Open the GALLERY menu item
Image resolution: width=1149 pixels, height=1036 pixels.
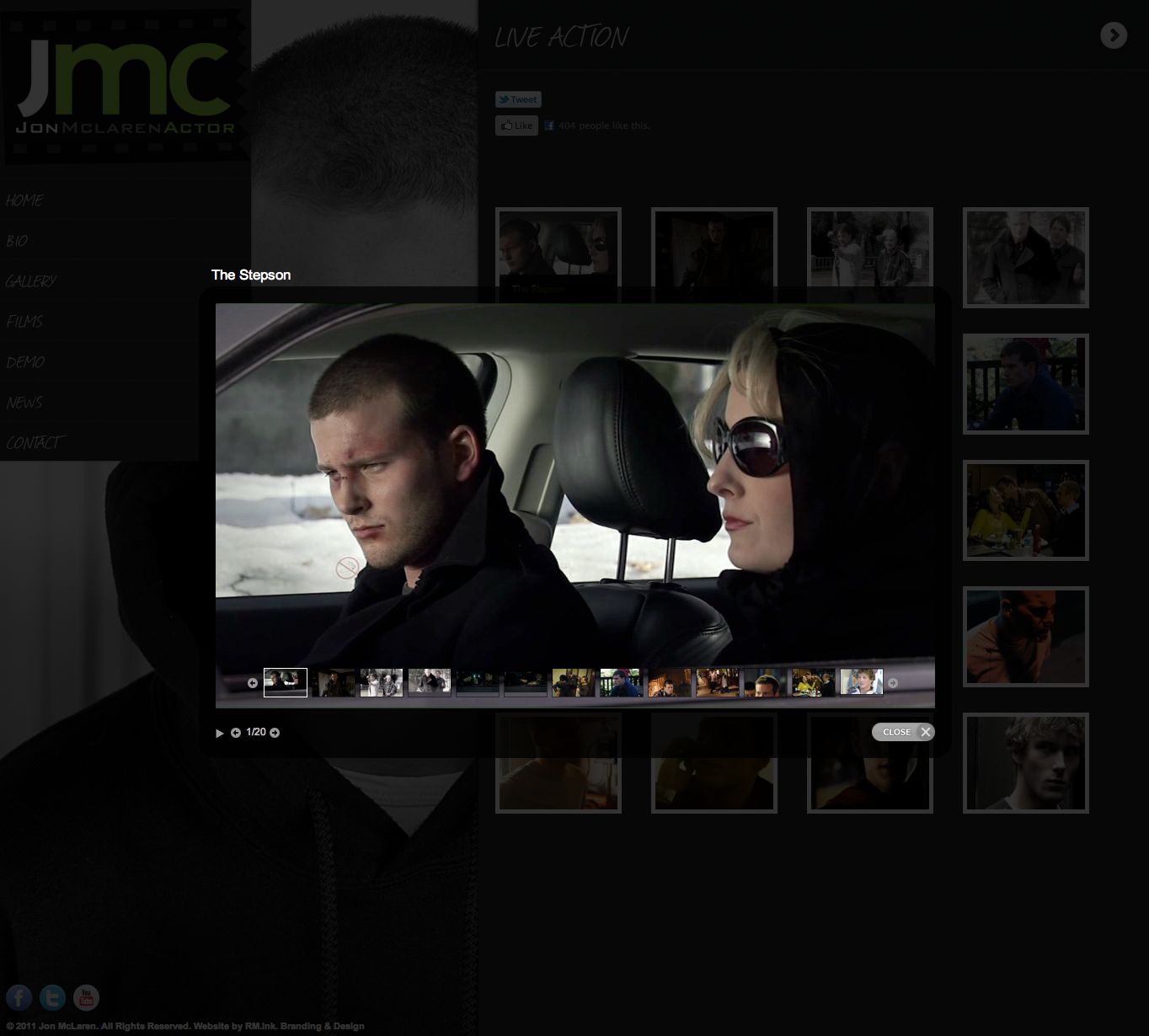click(x=31, y=281)
